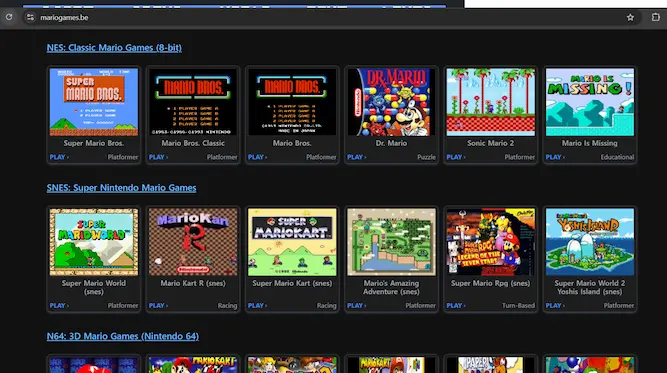667x373 pixels.
Task: Click PLAY under Sonic Mario 2
Action: tap(455, 157)
